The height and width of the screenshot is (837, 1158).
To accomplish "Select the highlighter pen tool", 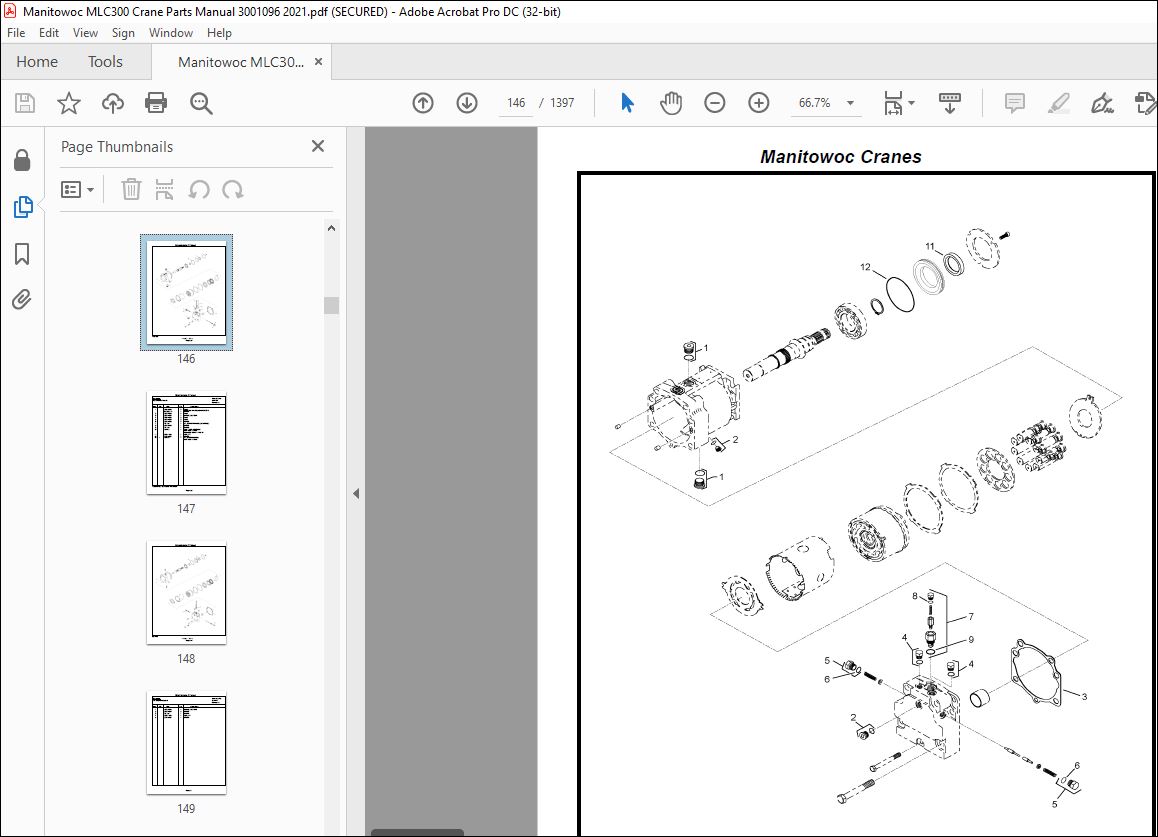I will pyautogui.click(x=1058, y=103).
